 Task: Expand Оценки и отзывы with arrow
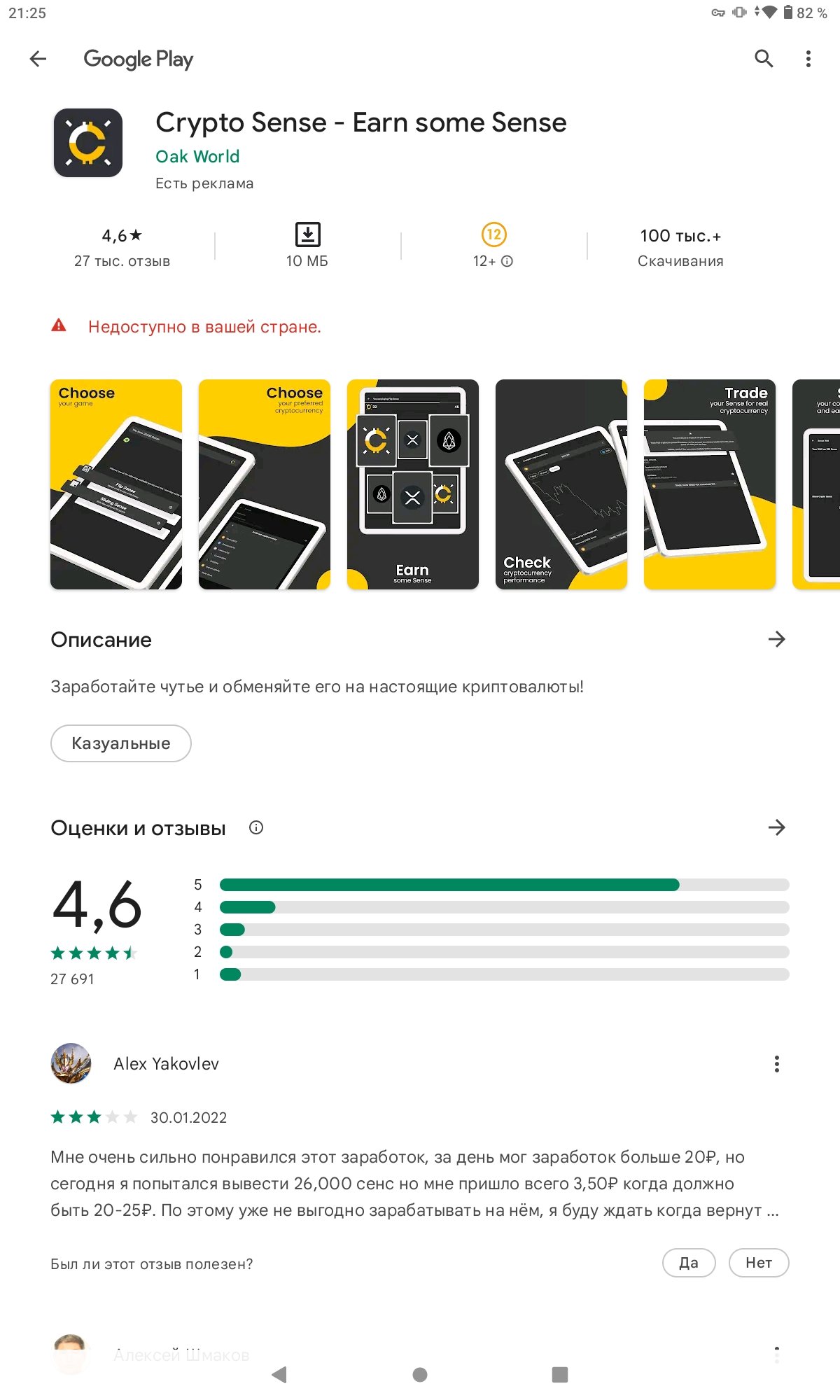pyautogui.click(x=776, y=827)
